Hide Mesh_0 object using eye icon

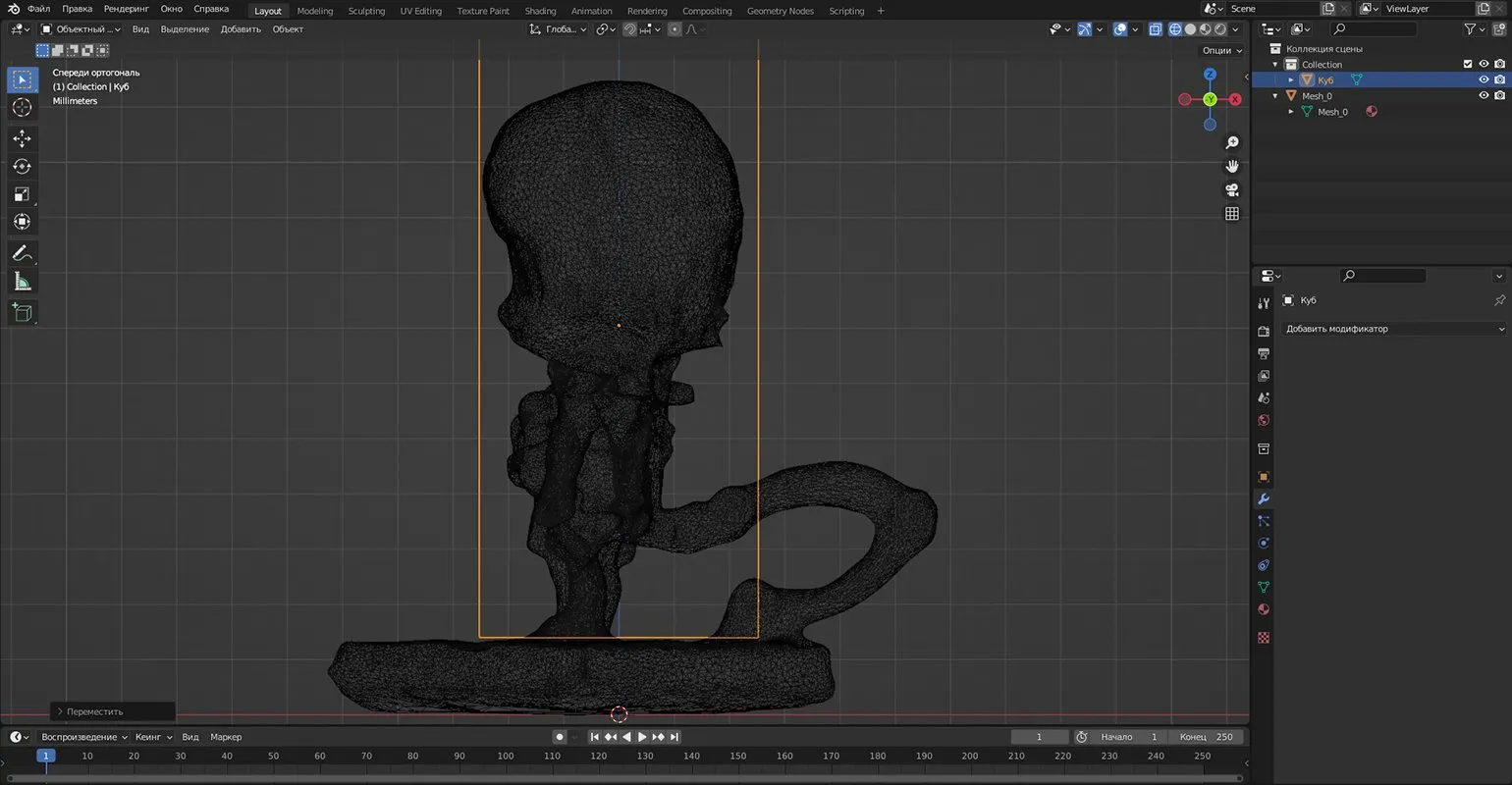(x=1484, y=96)
